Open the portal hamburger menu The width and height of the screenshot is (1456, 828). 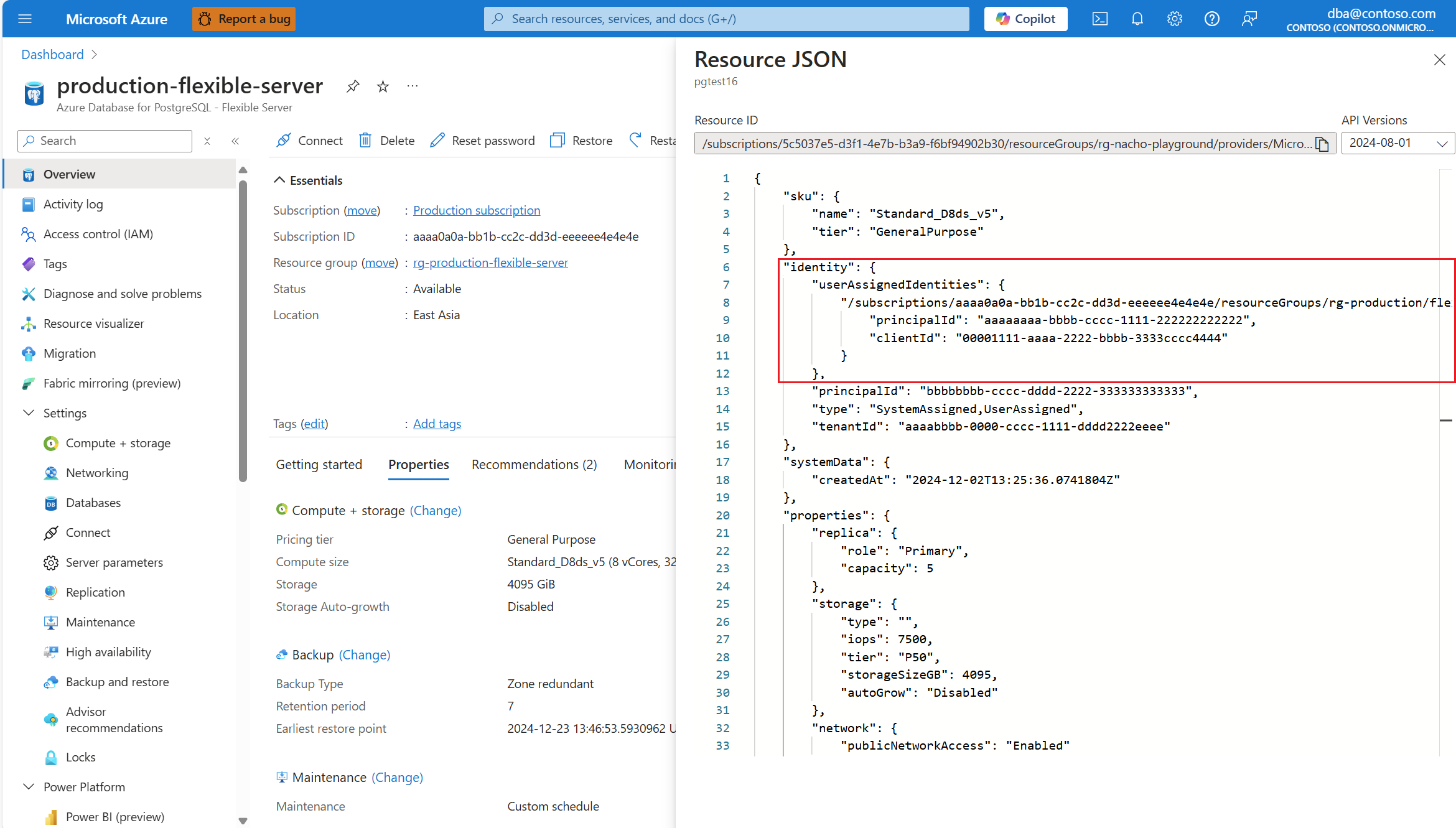pyautogui.click(x=25, y=19)
